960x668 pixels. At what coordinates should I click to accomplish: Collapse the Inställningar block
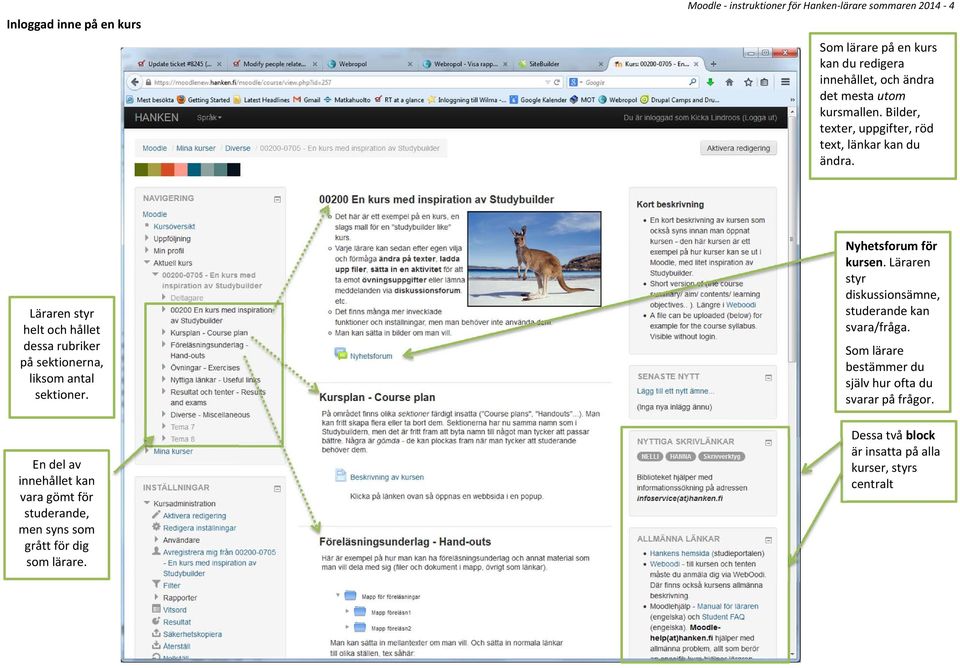point(277,489)
